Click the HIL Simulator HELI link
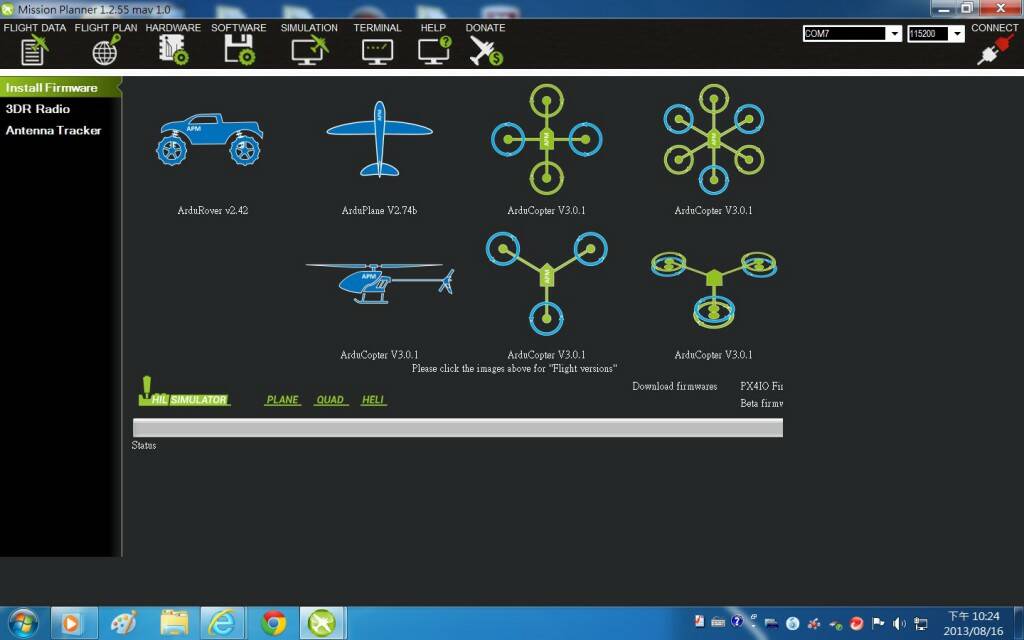 click(374, 400)
